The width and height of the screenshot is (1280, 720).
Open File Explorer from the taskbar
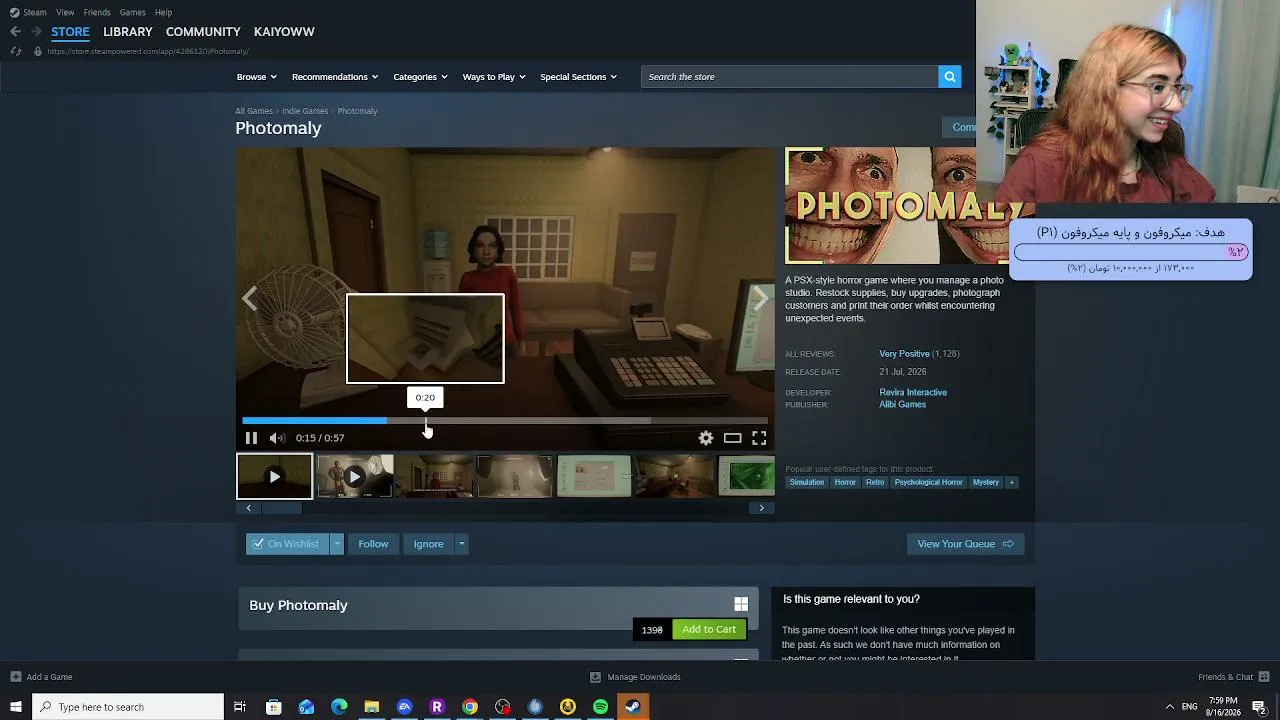tap(372, 707)
